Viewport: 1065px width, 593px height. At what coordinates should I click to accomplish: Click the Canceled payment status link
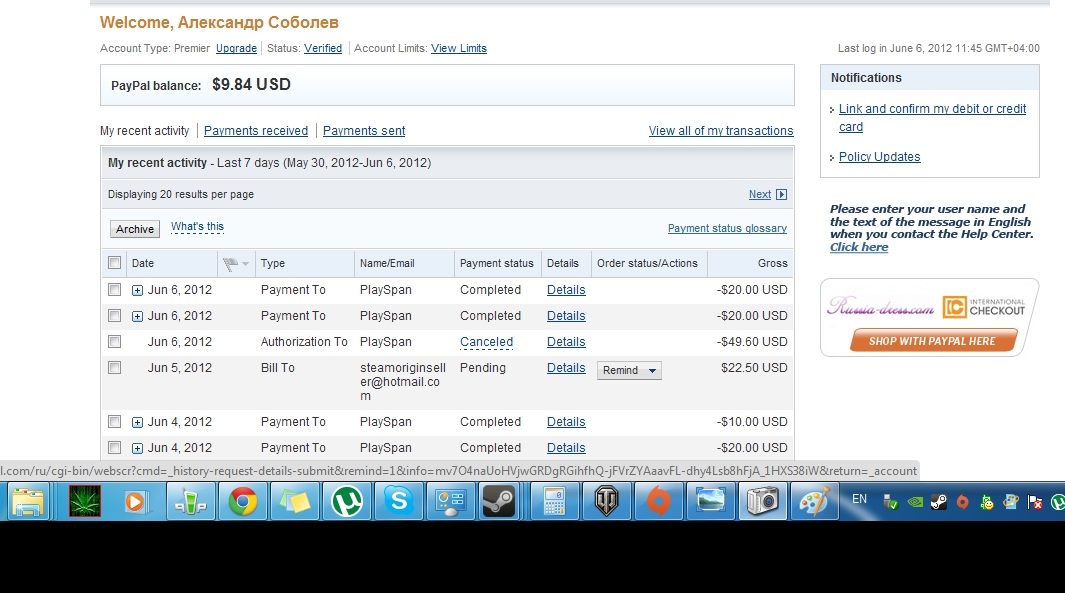(x=486, y=342)
